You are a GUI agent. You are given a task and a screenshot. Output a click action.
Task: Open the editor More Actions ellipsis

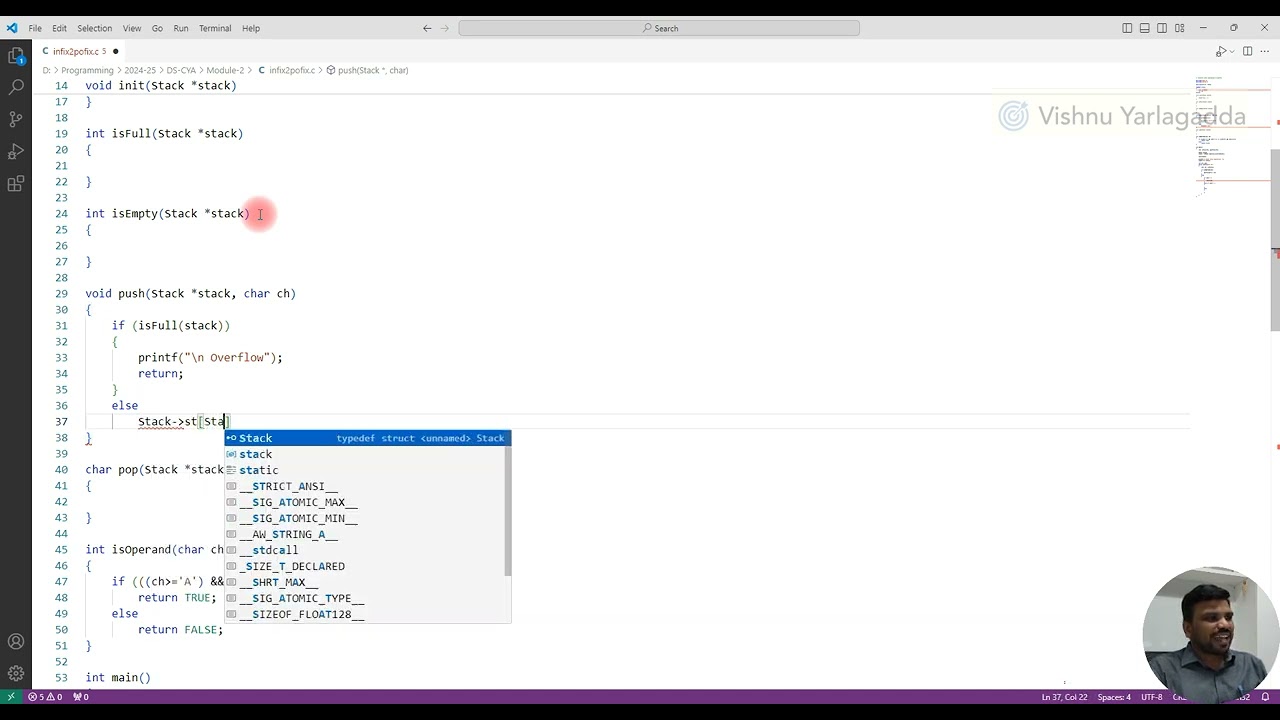1264,51
